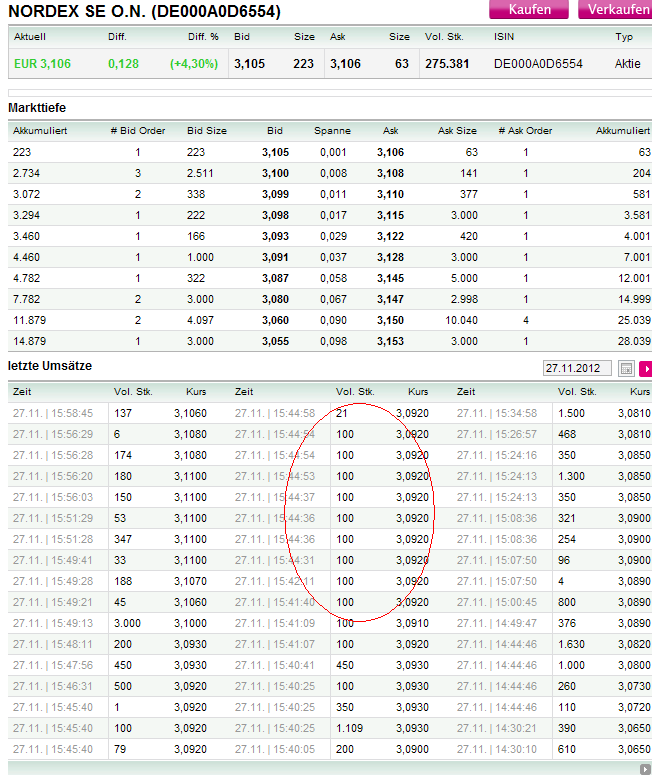Click the Kaufen button
Image resolution: width=652 pixels, height=775 pixels.
[x=528, y=9]
